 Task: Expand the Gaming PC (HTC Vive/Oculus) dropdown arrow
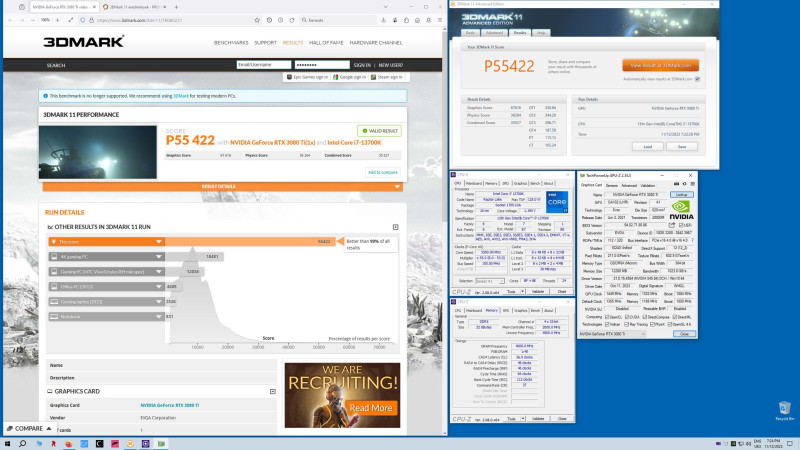[x=159, y=272]
